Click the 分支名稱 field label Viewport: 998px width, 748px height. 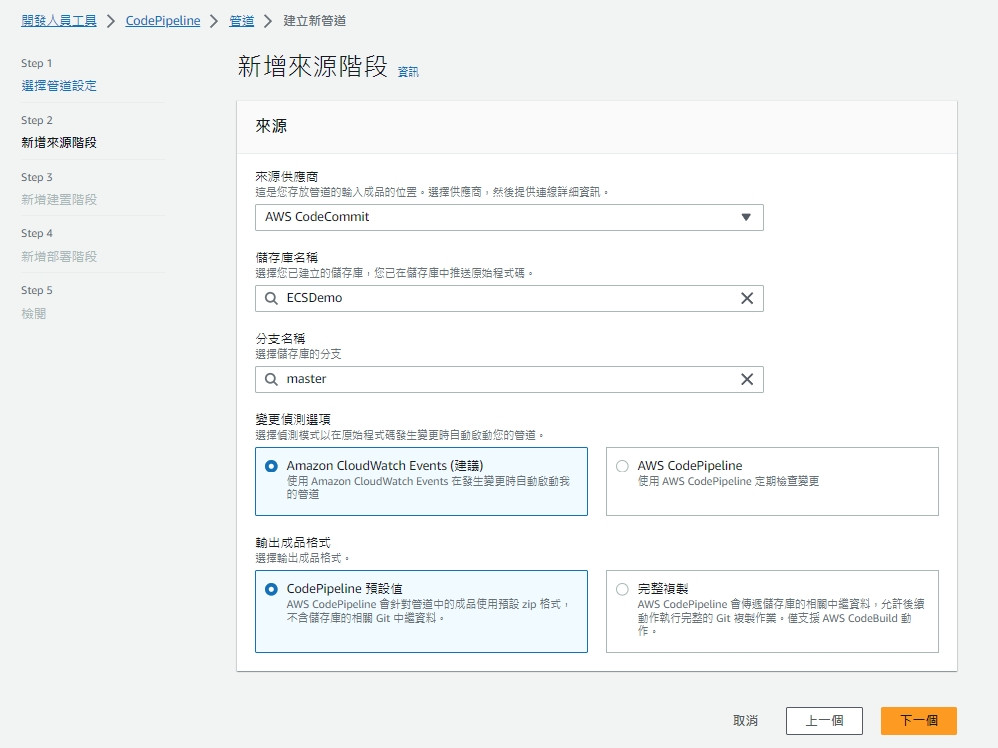pyautogui.click(x=280, y=339)
